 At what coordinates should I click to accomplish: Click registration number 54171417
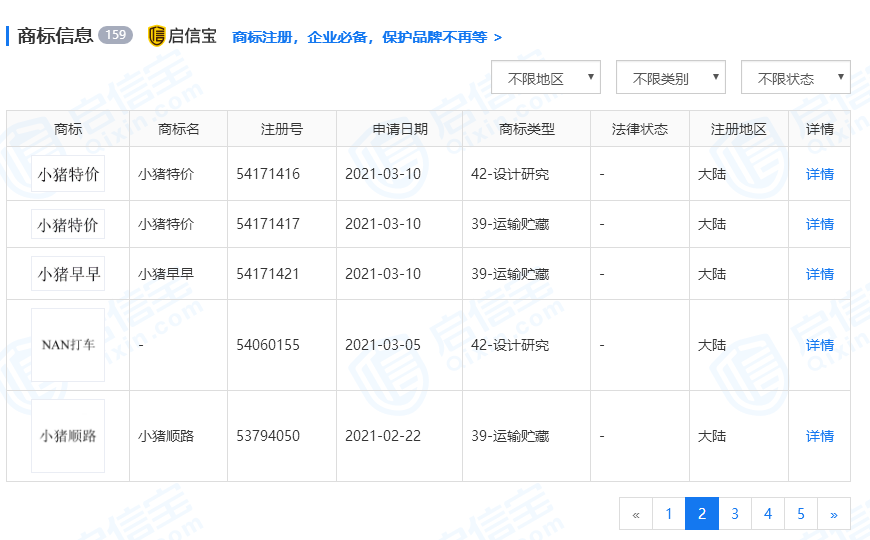click(x=268, y=224)
